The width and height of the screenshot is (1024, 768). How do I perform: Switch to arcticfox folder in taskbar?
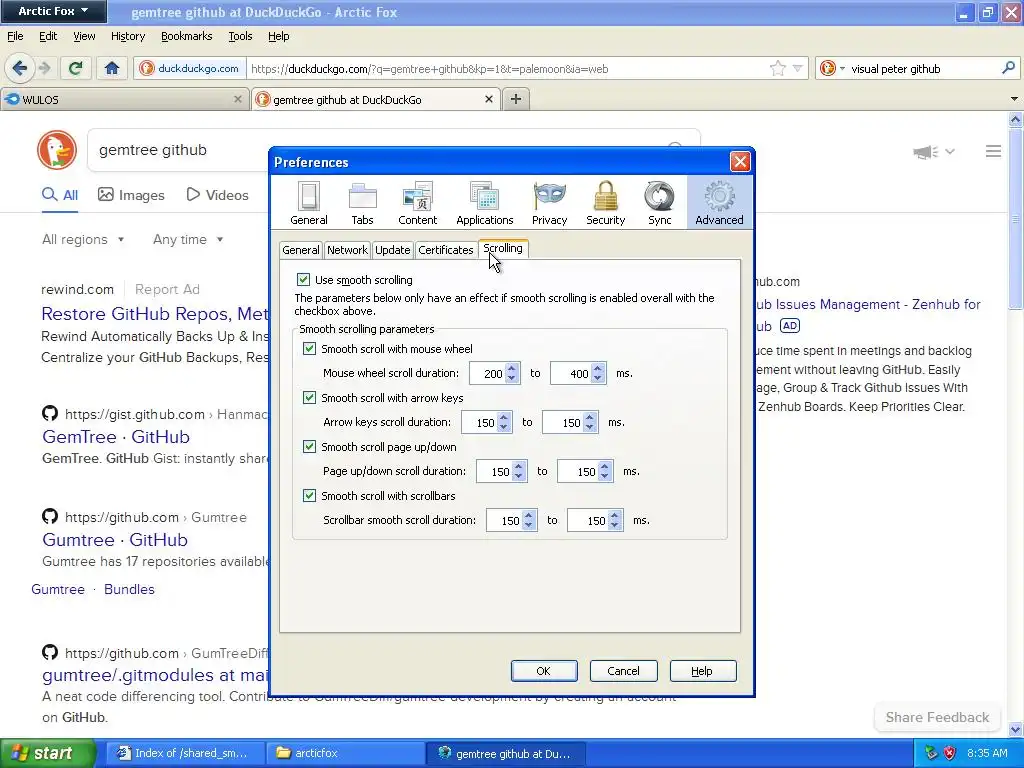(345, 753)
